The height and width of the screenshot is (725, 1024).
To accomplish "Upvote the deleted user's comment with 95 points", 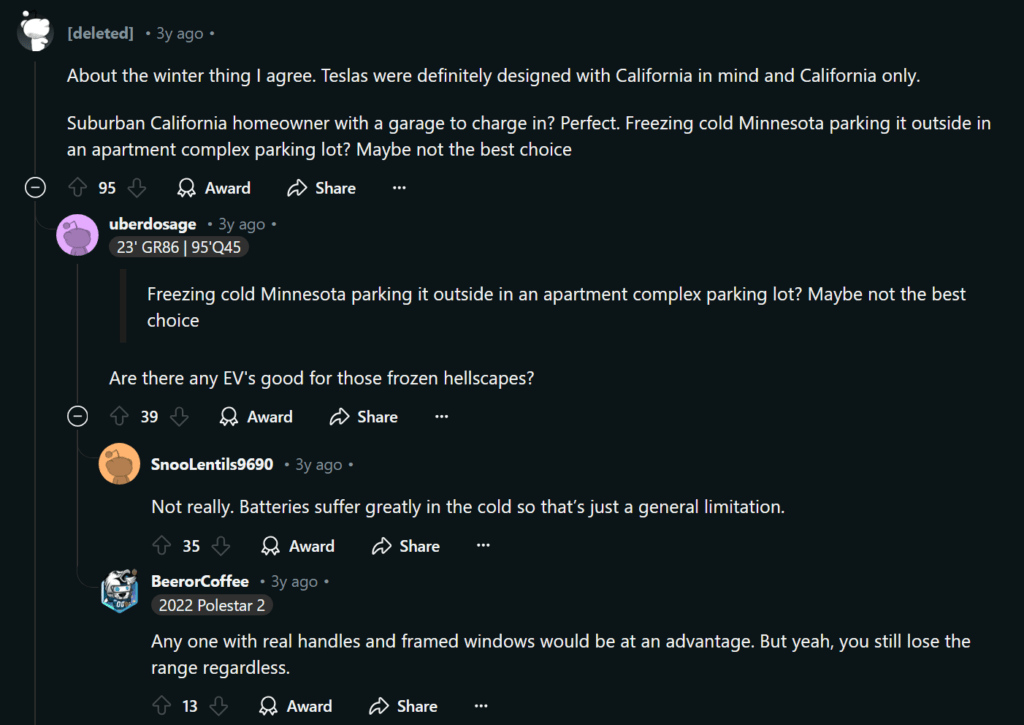I will pos(78,188).
